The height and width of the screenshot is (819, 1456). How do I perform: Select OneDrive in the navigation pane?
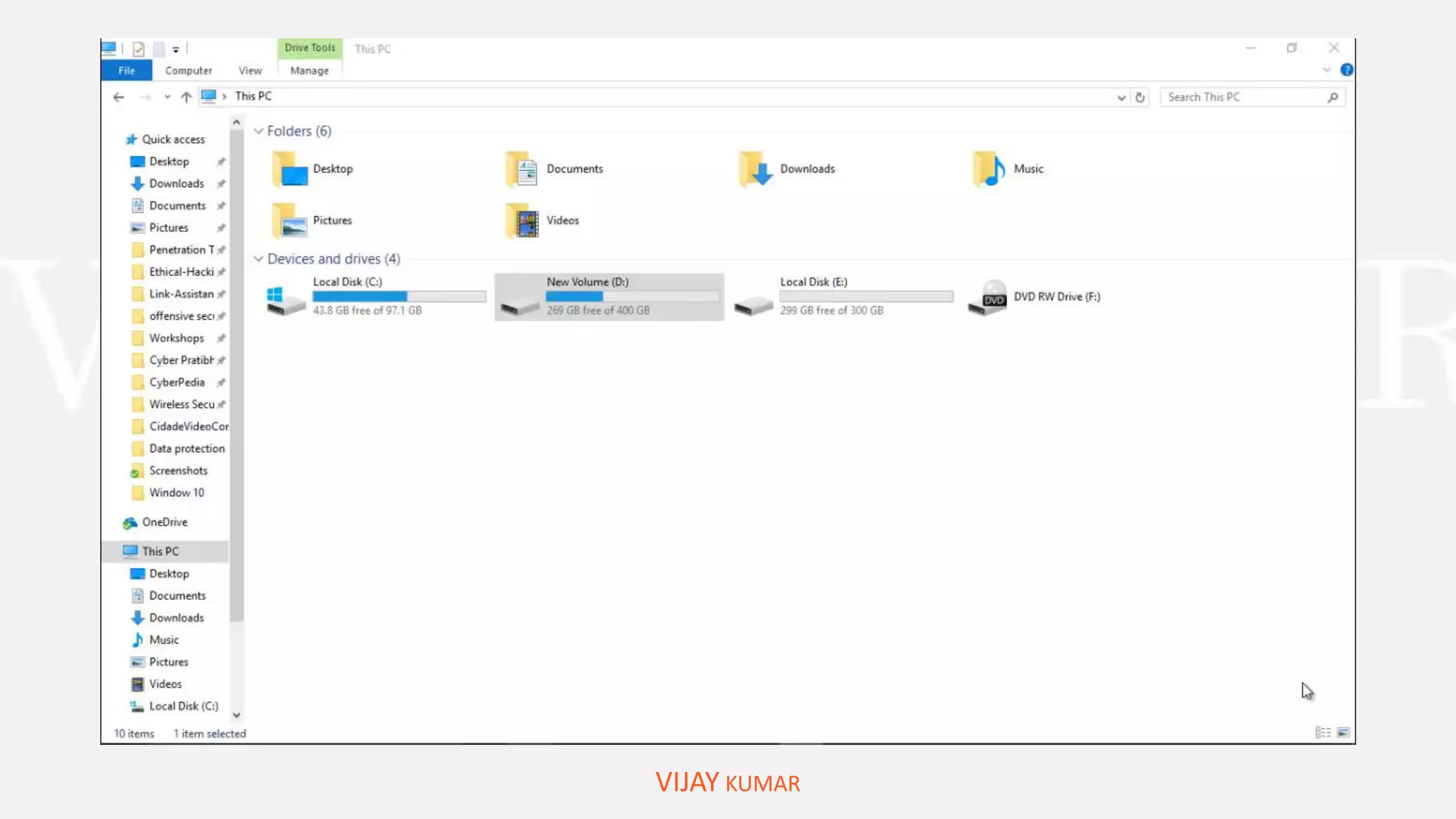tap(165, 522)
